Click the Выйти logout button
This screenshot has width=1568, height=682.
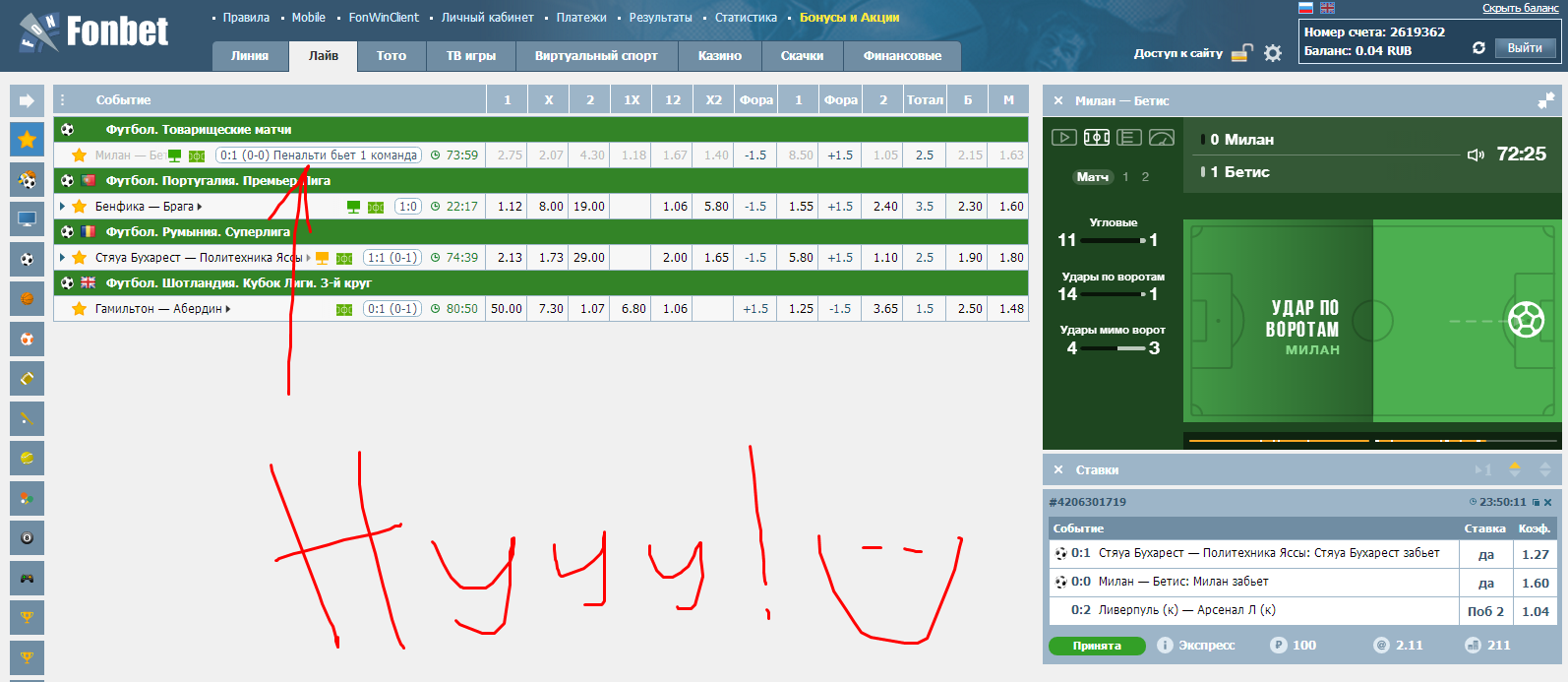1525,48
